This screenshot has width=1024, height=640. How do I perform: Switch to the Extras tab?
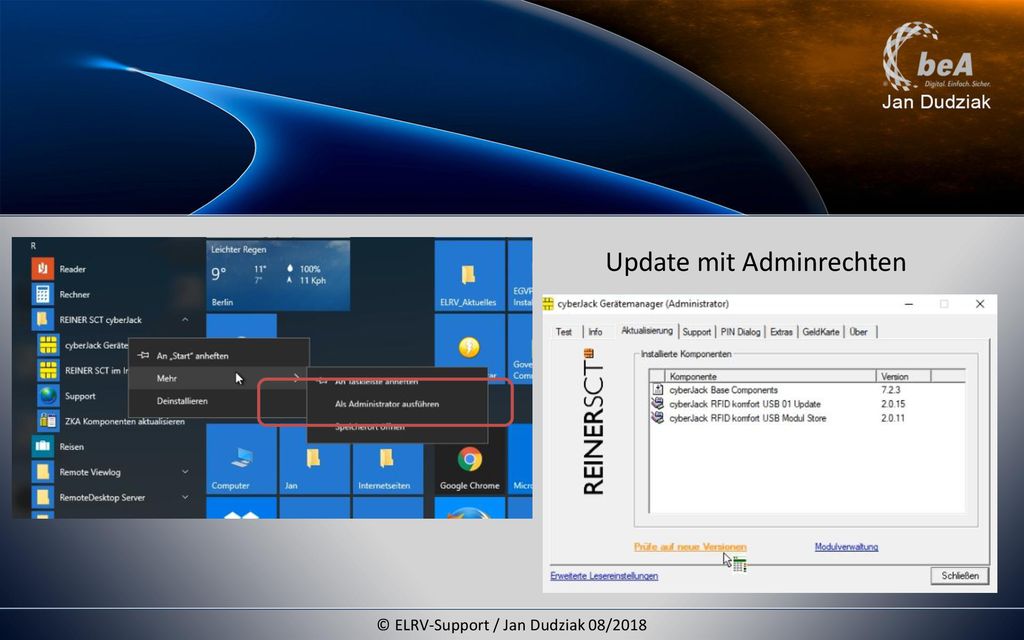click(781, 332)
